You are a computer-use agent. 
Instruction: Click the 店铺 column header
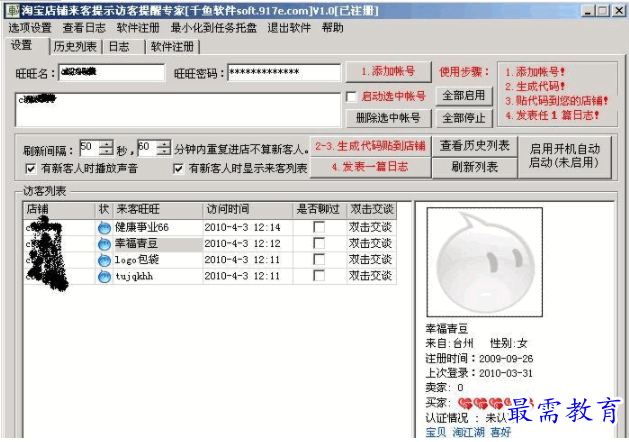point(59,209)
